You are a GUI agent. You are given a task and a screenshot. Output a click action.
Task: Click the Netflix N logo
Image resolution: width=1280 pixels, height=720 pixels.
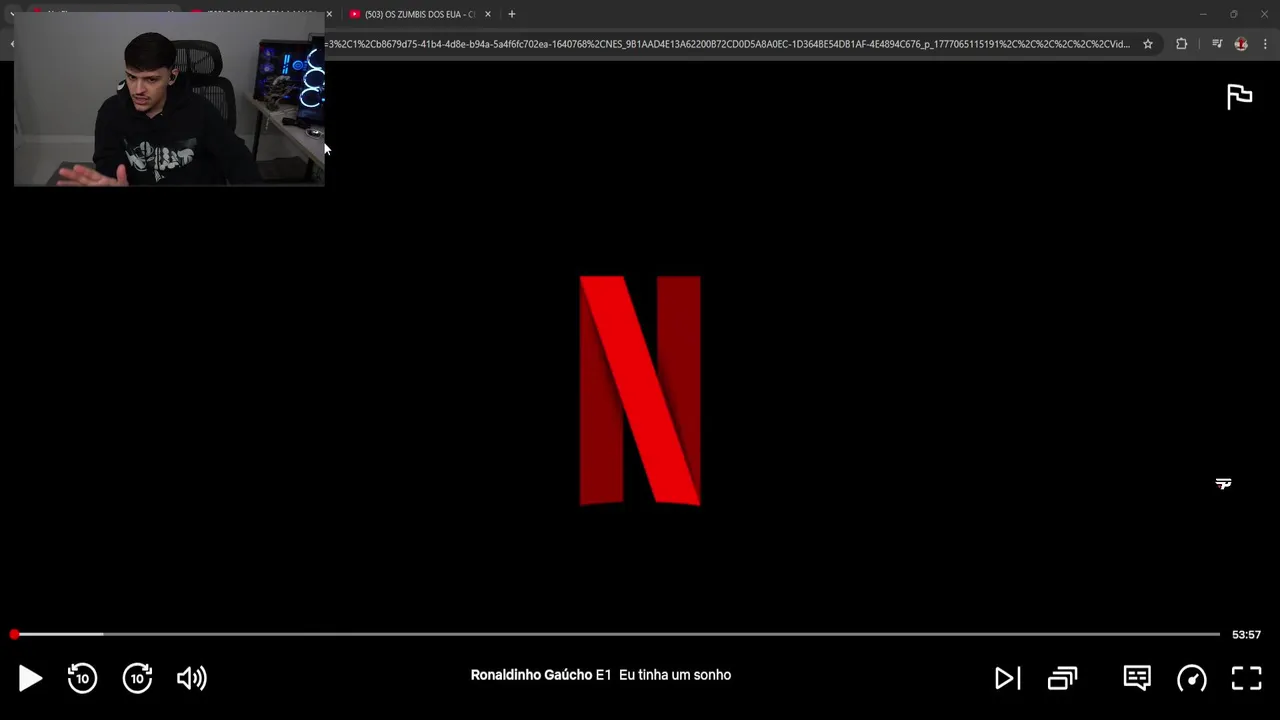pos(640,390)
